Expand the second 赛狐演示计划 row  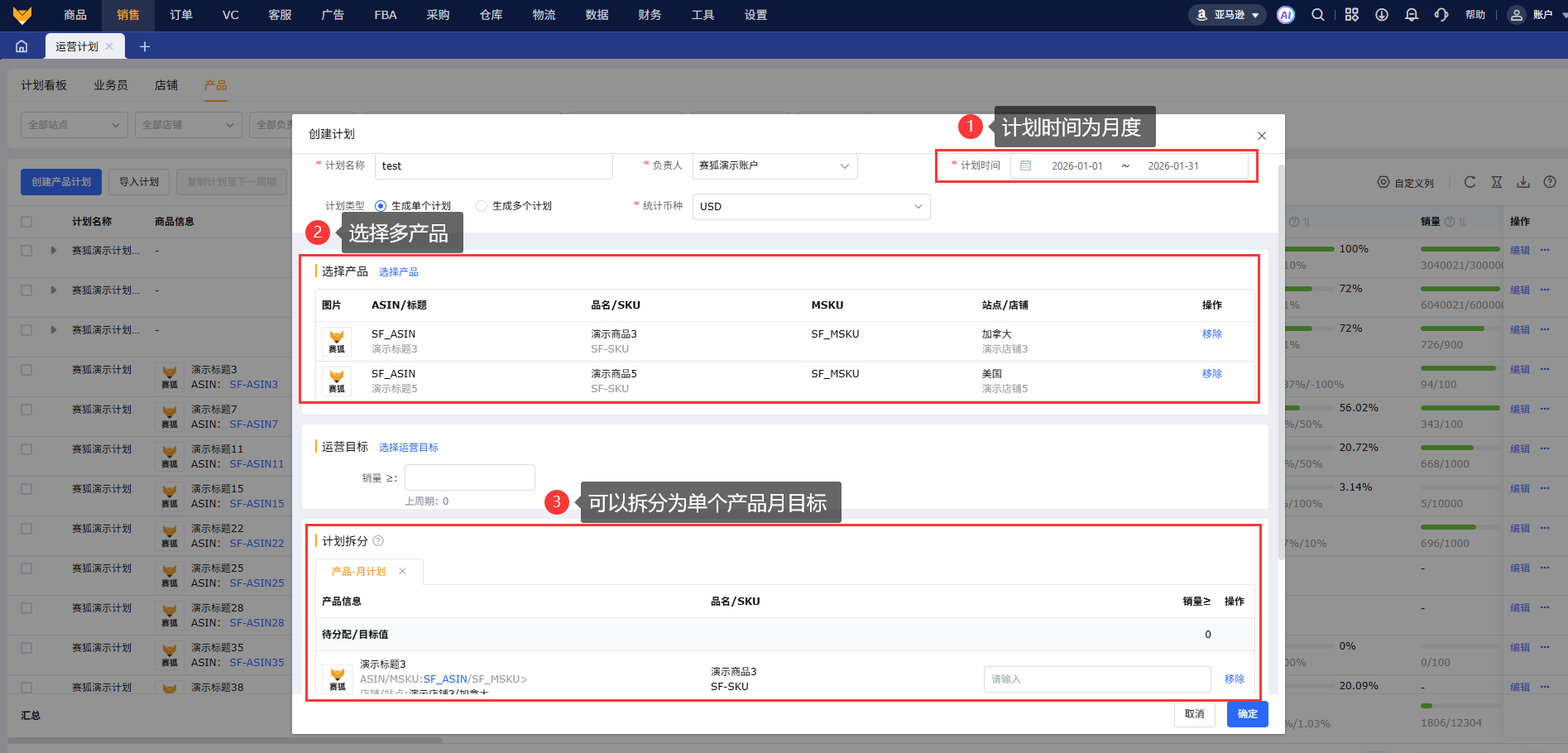tap(54, 290)
